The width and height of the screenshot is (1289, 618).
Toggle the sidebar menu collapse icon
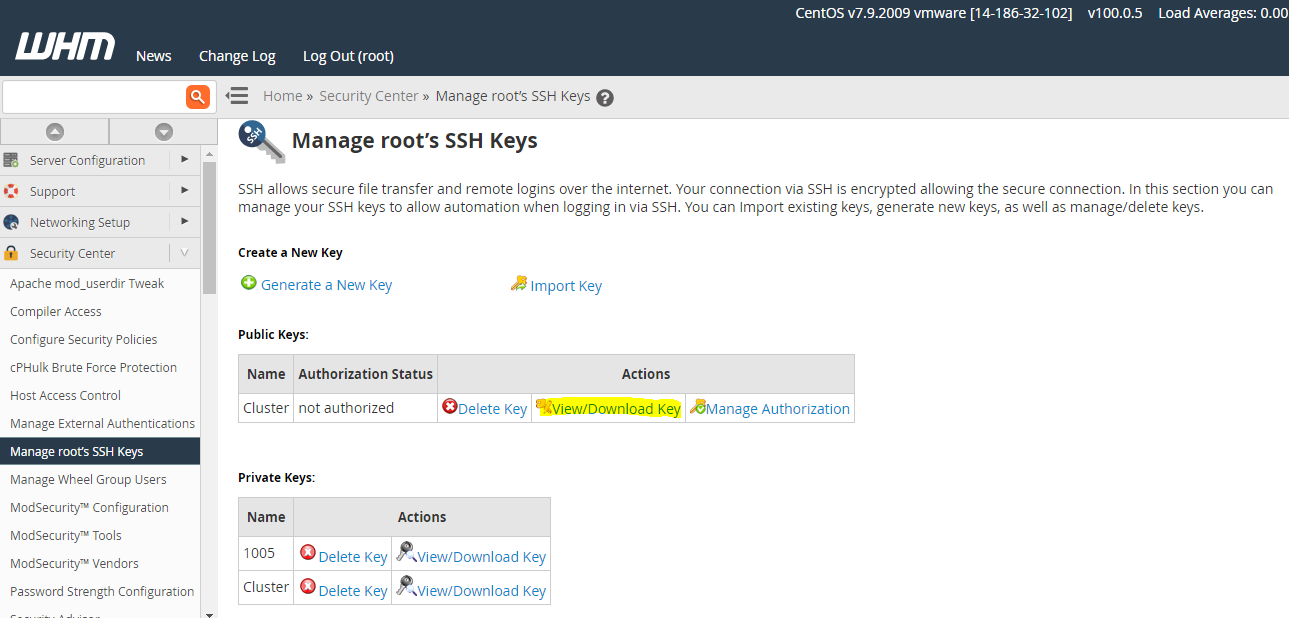[237, 96]
